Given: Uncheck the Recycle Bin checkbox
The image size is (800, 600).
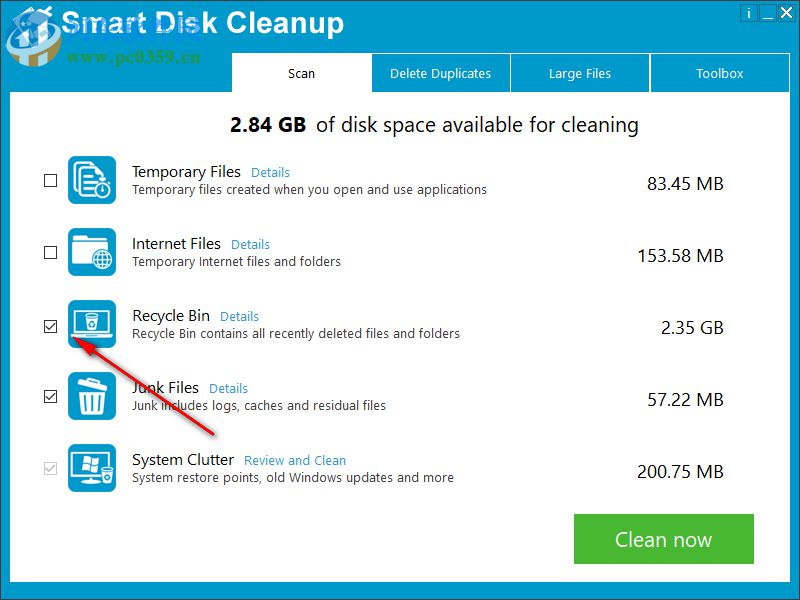Looking at the screenshot, I should (x=50, y=325).
